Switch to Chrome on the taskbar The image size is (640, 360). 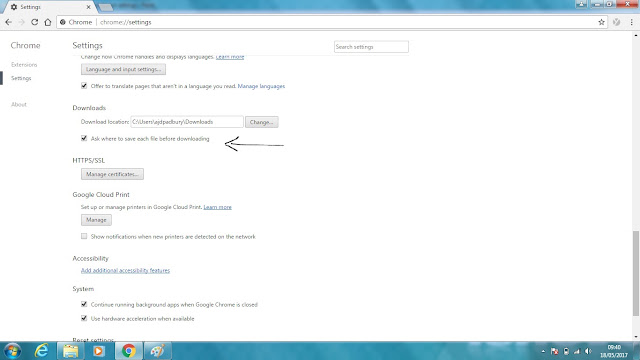[x=129, y=351]
